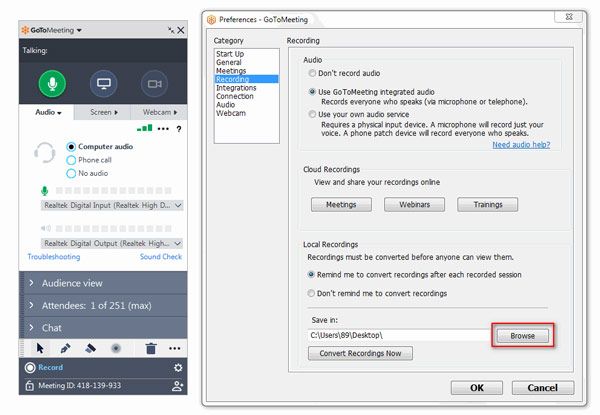The image size is (600, 415).
Task: Open the Realtek Digital Input dropdown
Action: tap(112, 205)
